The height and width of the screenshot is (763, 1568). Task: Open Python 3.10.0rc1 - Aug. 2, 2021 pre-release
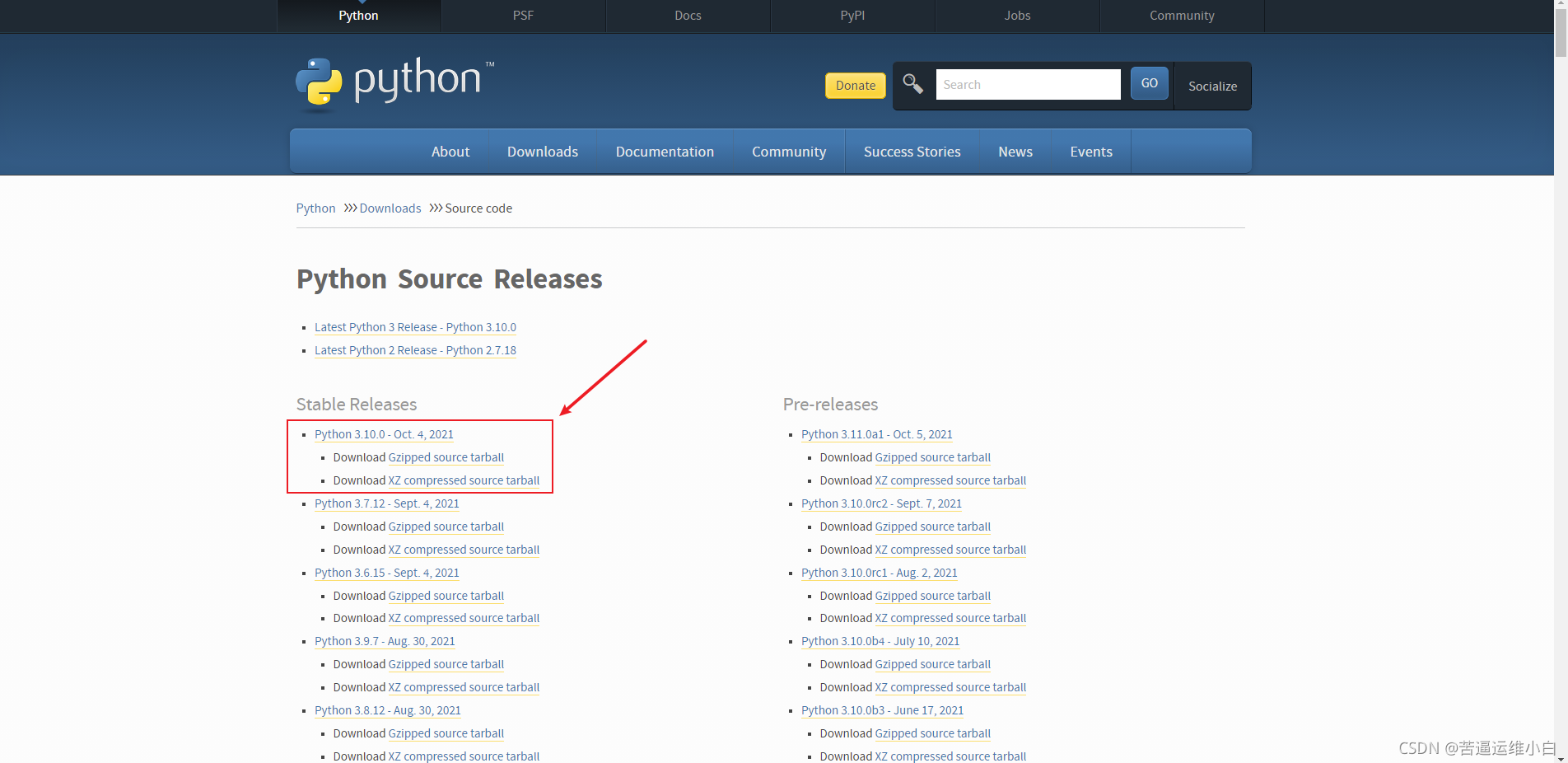tap(880, 573)
